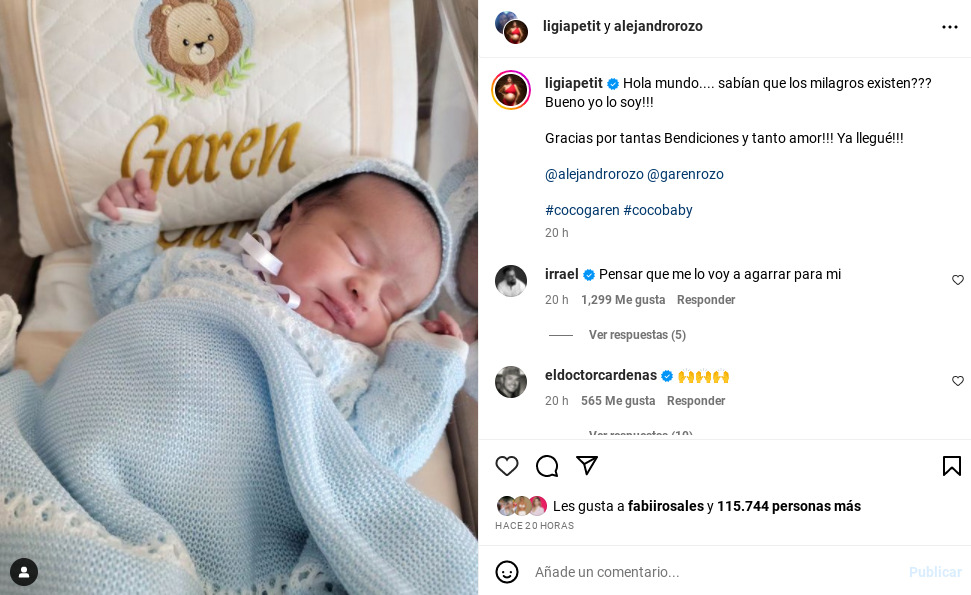The height and width of the screenshot is (595, 971).
Task: Open ligiapetit profile picture in caption
Action: 511,90
